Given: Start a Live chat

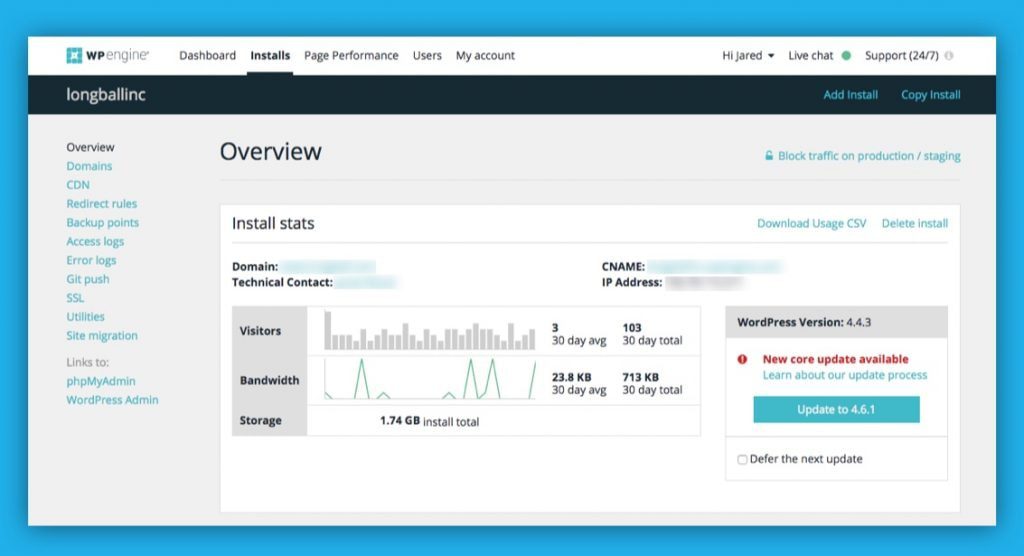Looking at the screenshot, I should [810, 56].
